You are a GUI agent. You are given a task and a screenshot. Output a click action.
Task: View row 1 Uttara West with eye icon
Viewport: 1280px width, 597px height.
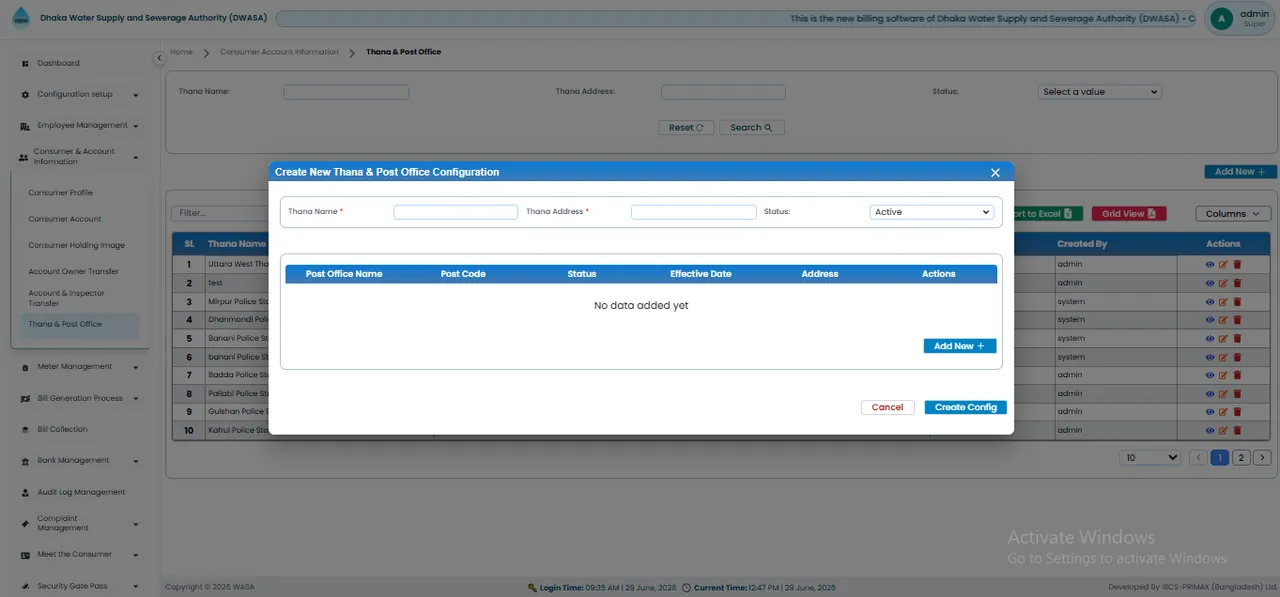click(x=1210, y=265)
